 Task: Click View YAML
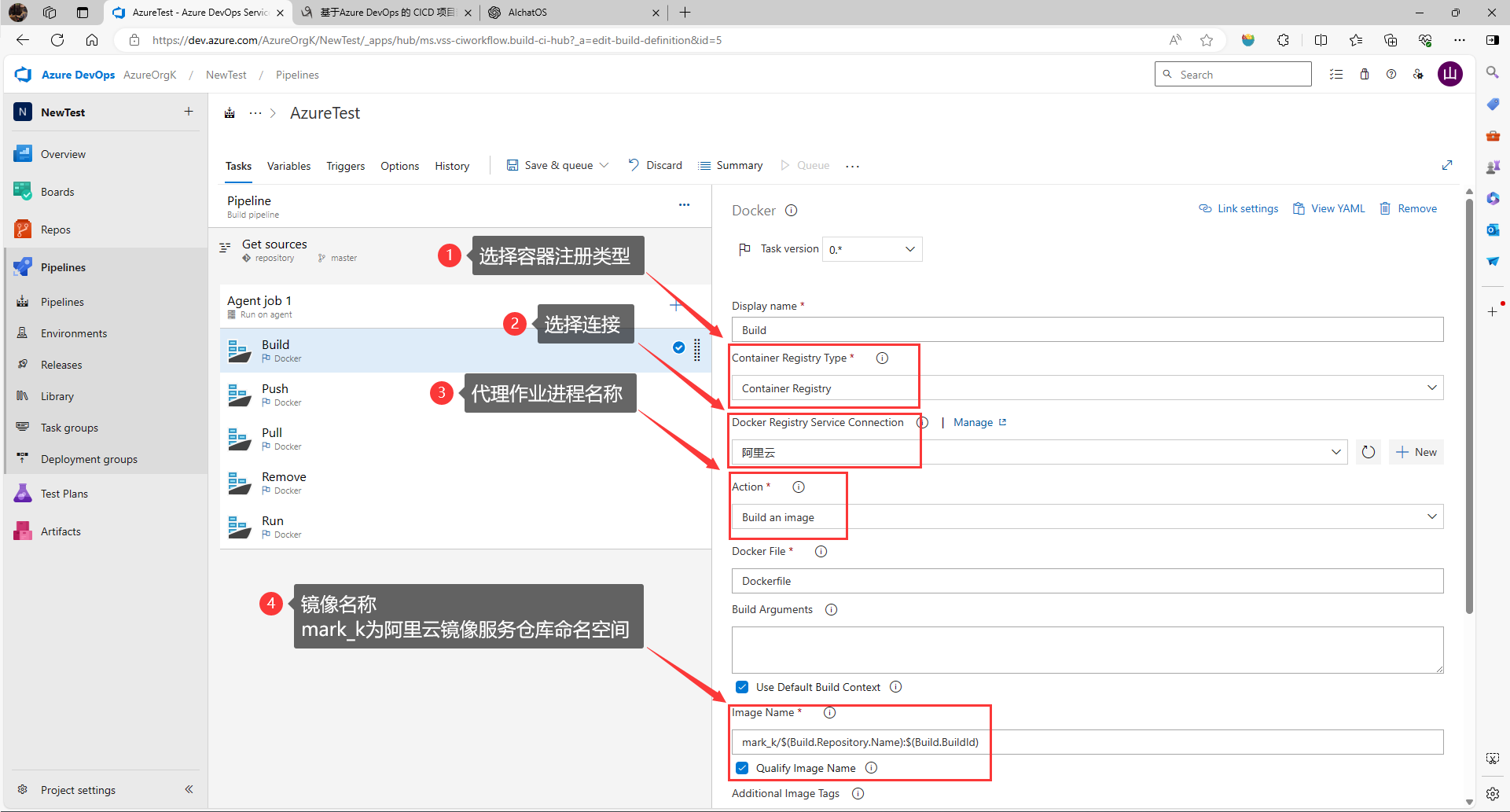point(1328,208)
